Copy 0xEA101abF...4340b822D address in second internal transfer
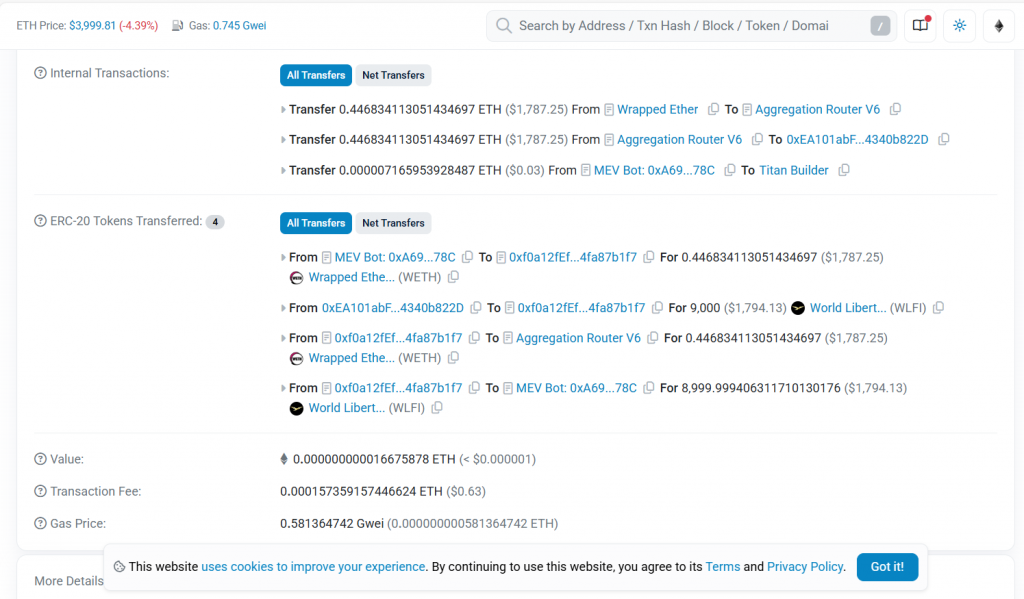The width and height of the screenshot is (1024, 599). pyautogui.click(x=944, y=139)
